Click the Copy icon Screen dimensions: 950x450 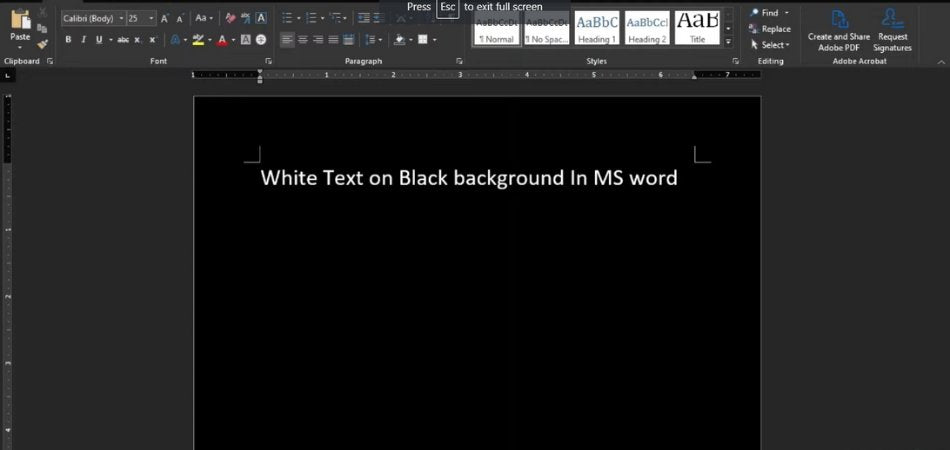[x=42, y=28]
